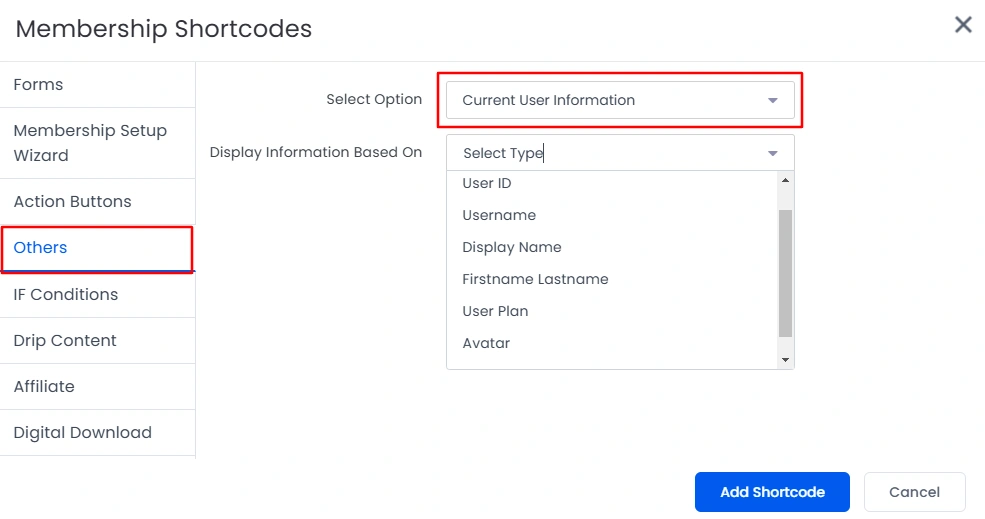Collapse the Select Type dropdown arrow

773,153
